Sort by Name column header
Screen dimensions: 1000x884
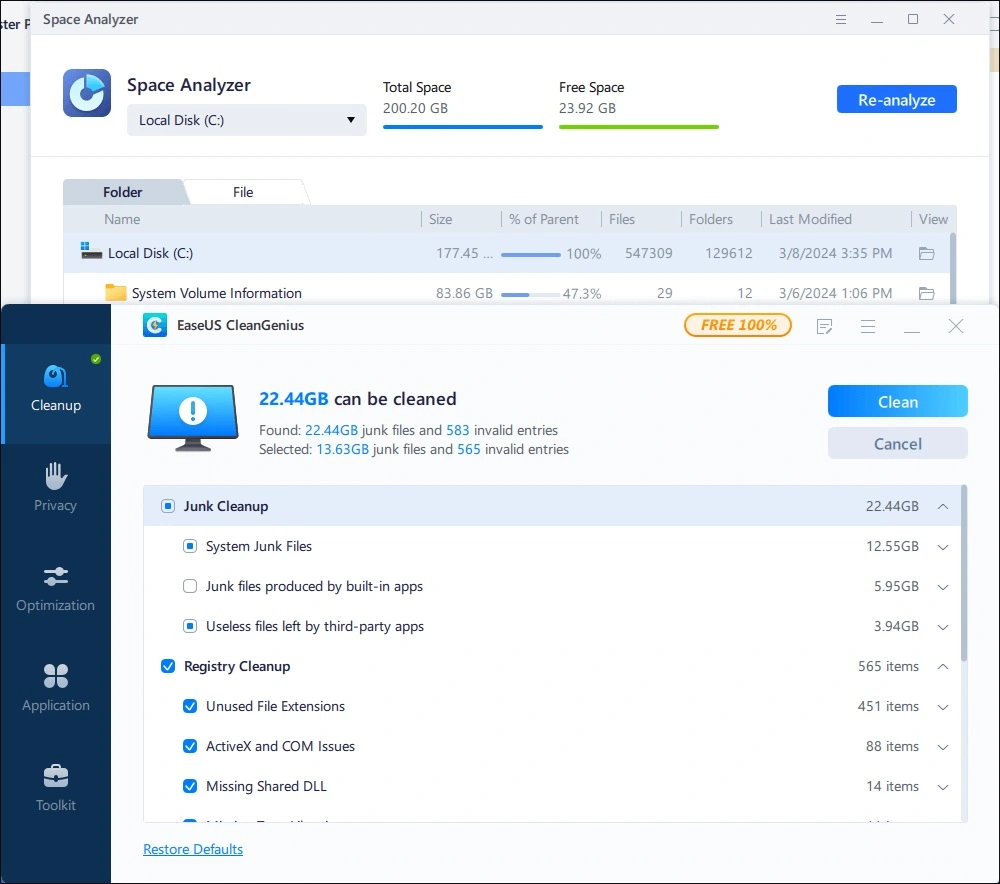tap(122, 219)
